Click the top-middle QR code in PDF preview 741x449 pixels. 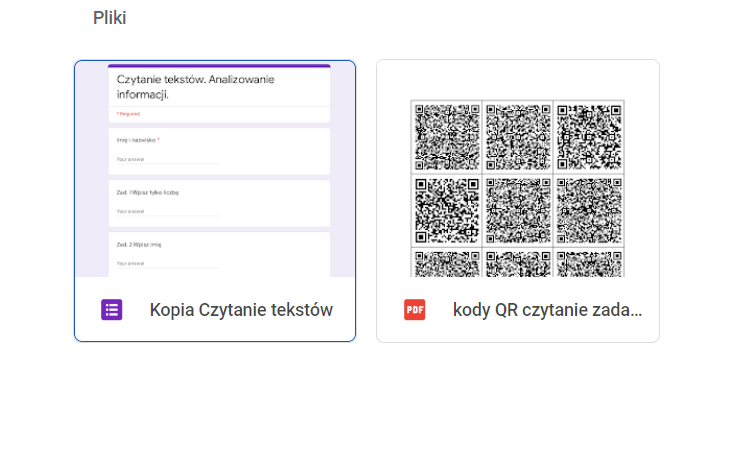517,136
